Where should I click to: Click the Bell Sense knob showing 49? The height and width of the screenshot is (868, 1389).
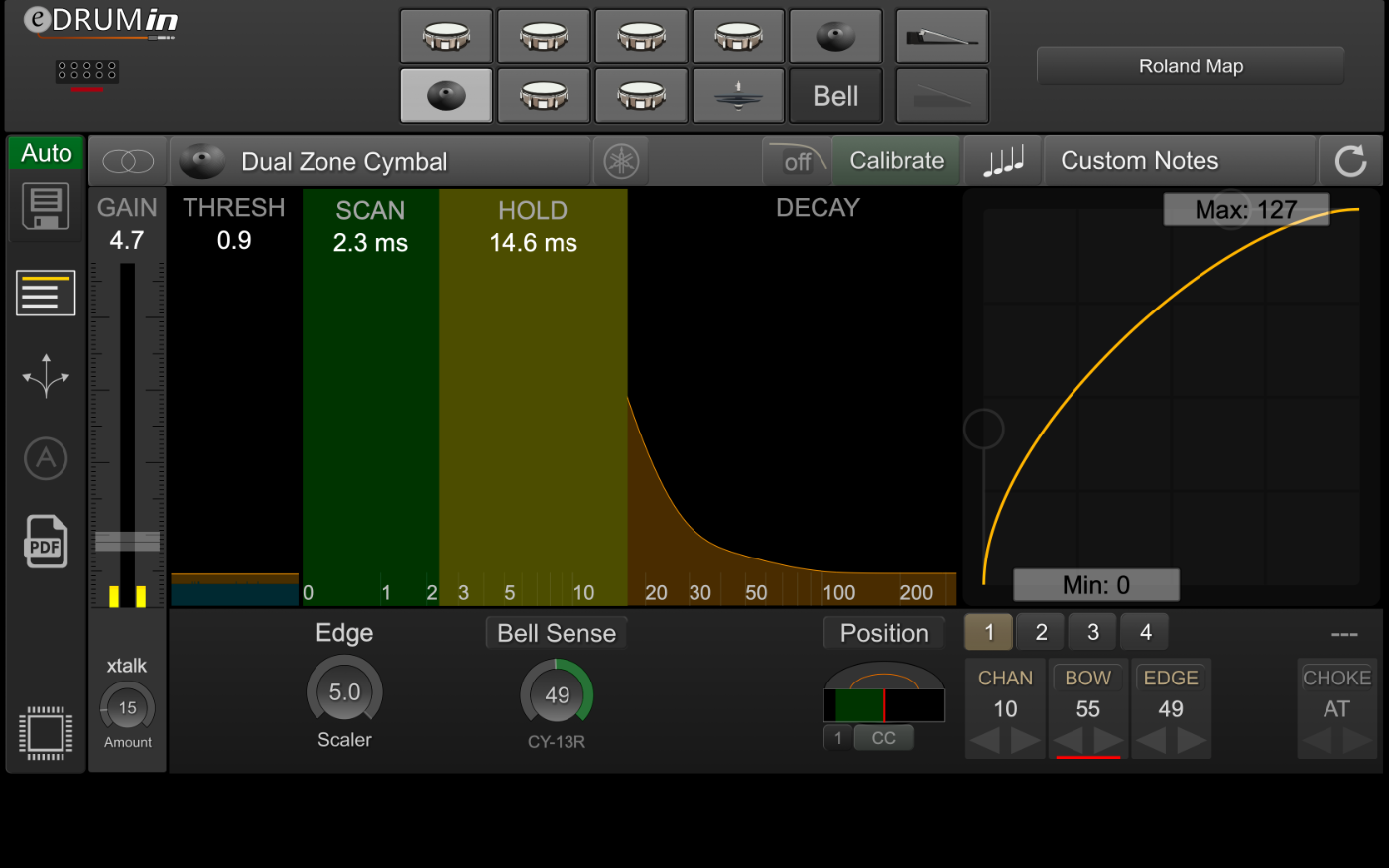point(557,695)
